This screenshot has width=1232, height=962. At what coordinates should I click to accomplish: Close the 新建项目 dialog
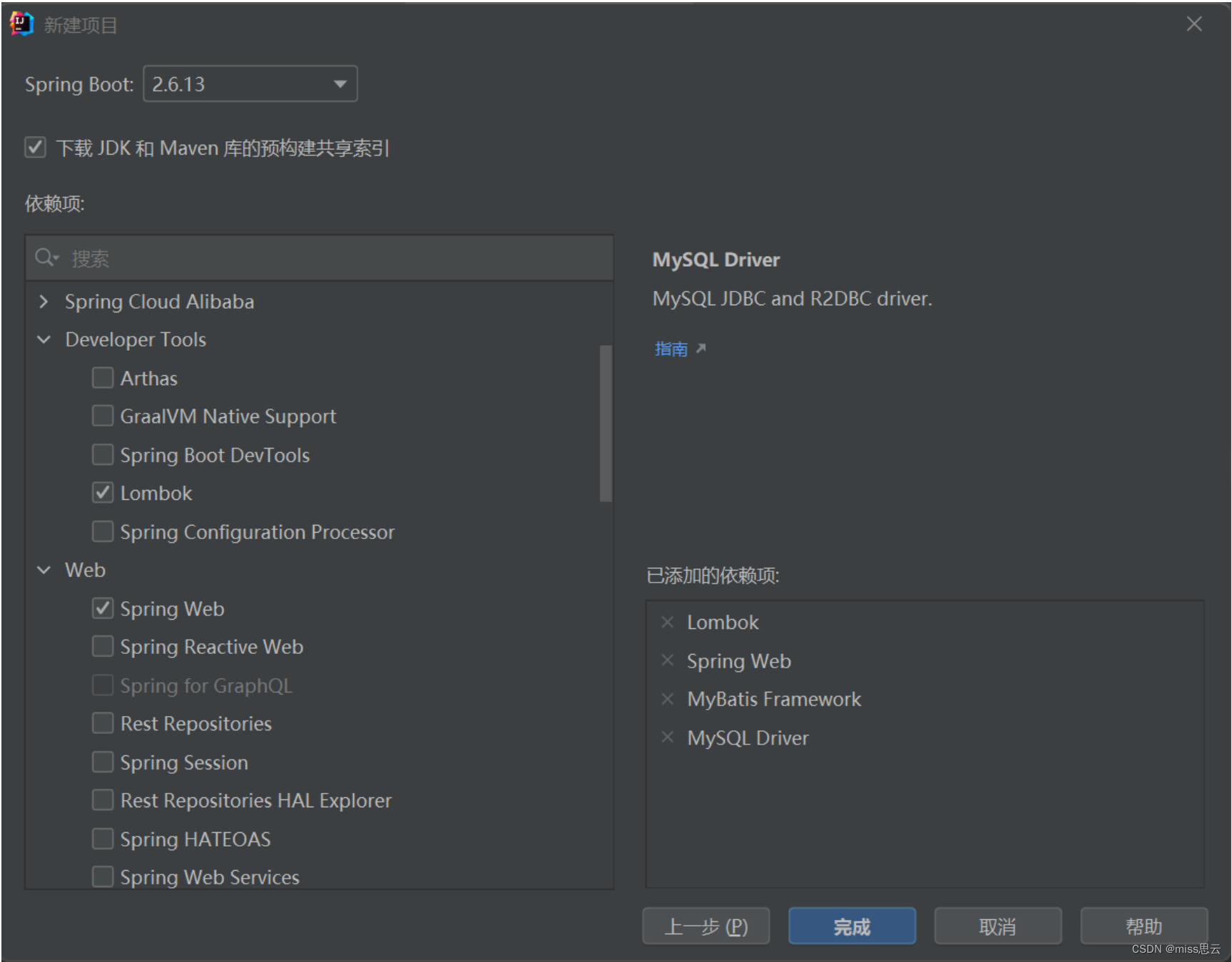(1194, 24)
